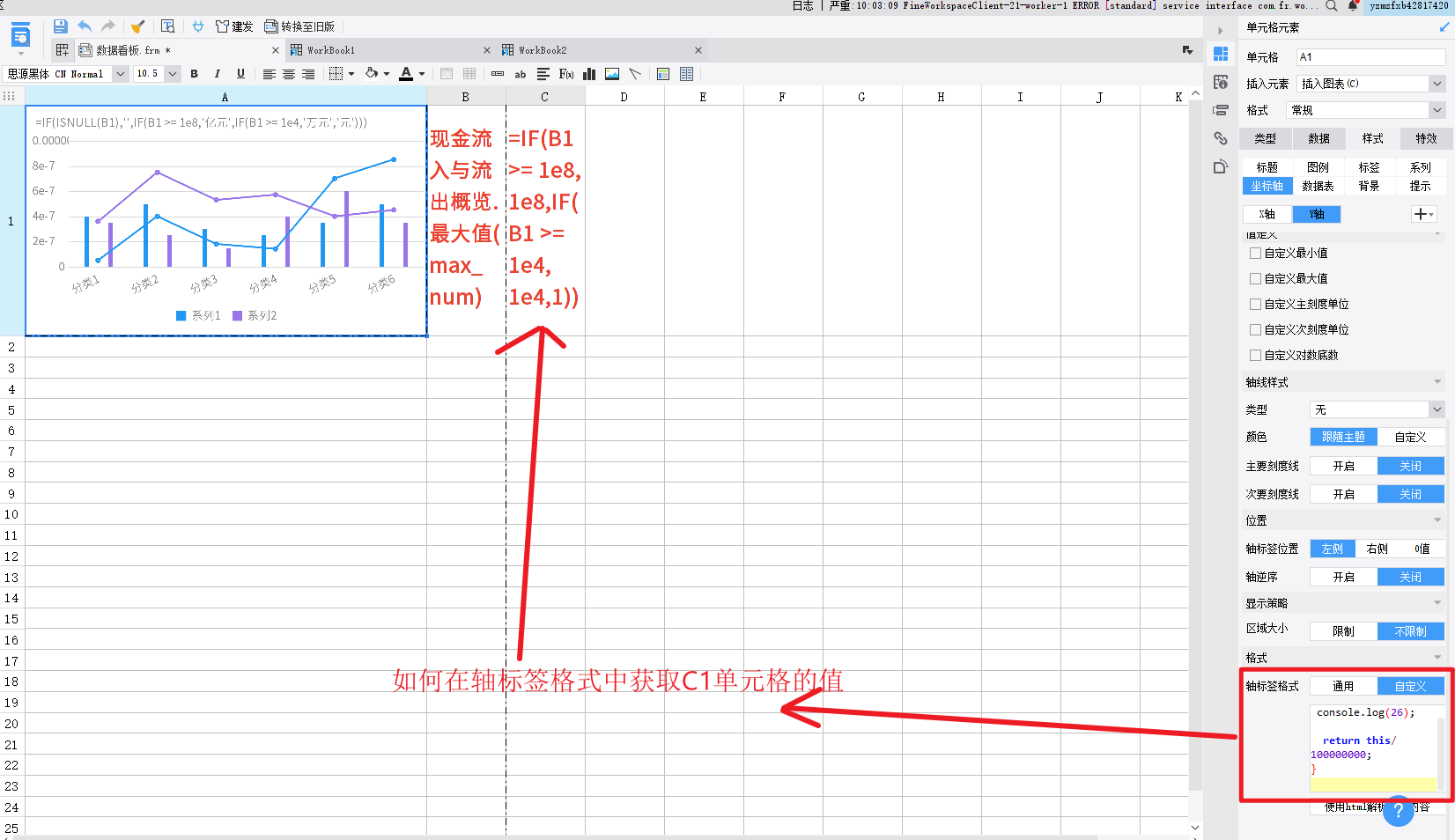1455x840 pixels.
Task: Insert a slope line into the cell
Action: point(635,74)
